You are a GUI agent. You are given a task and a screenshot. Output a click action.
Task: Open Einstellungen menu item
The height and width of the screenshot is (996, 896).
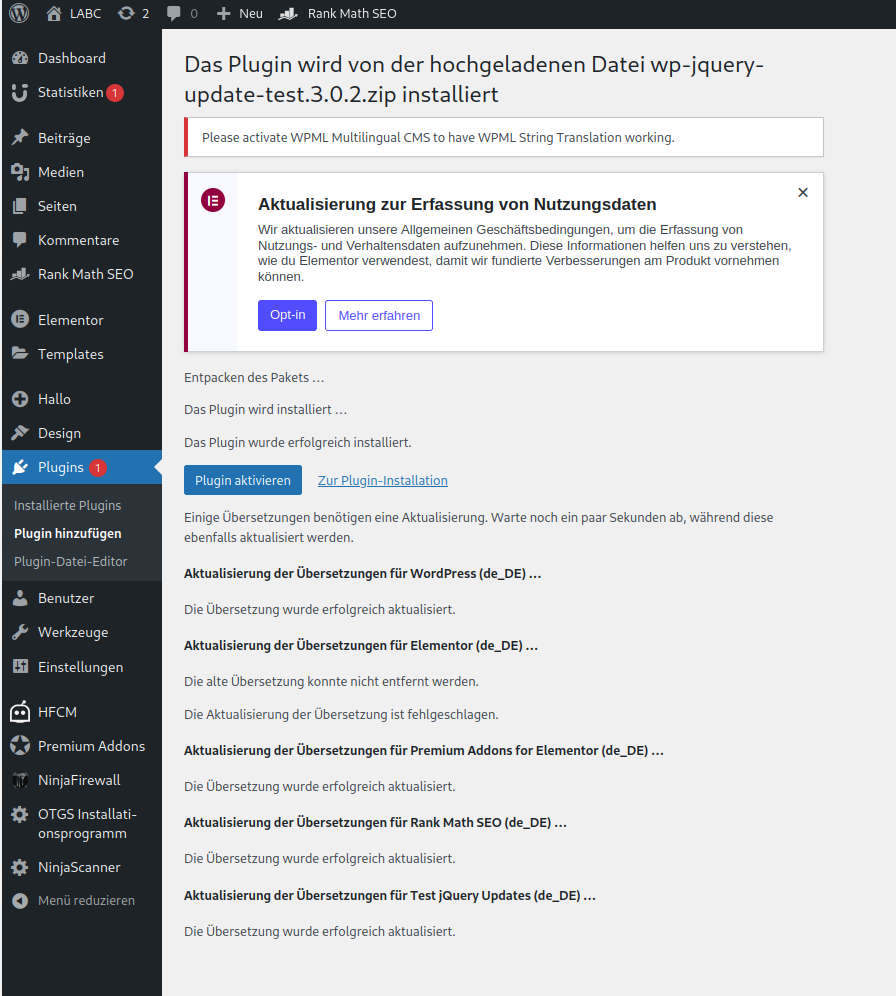(x=81, y=667)
